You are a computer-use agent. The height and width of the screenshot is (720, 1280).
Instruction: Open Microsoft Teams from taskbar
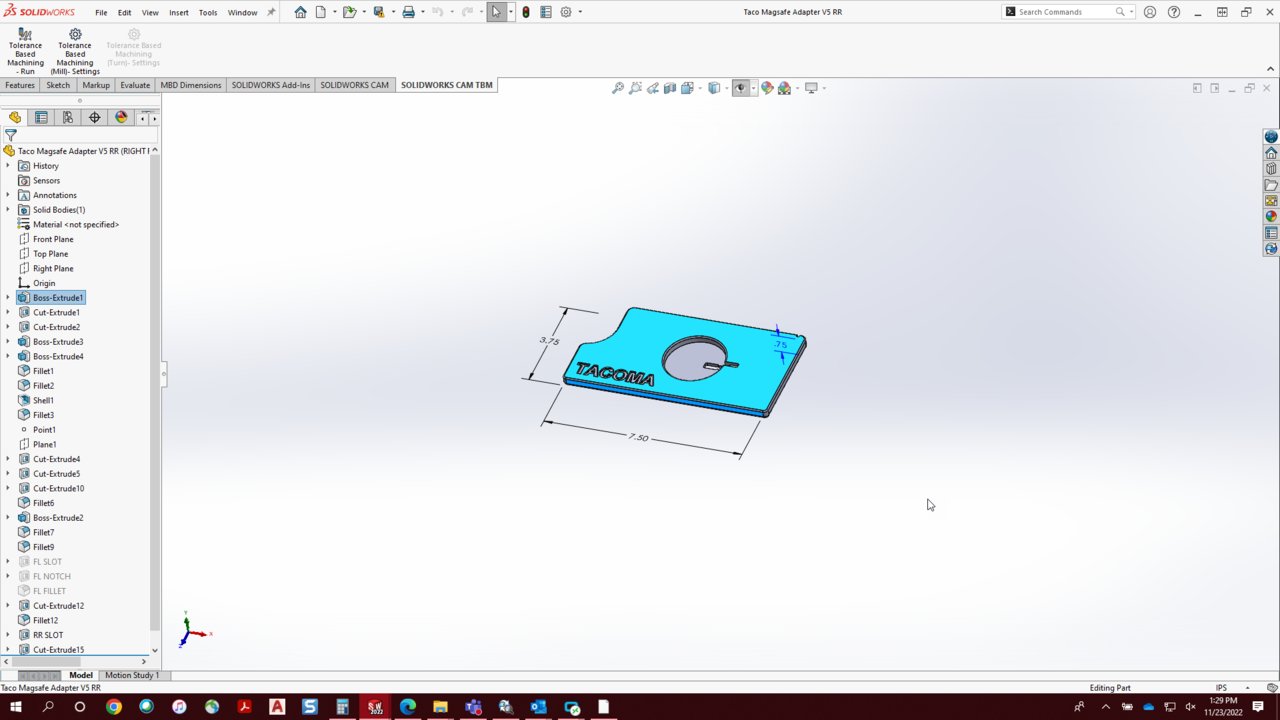473,707
